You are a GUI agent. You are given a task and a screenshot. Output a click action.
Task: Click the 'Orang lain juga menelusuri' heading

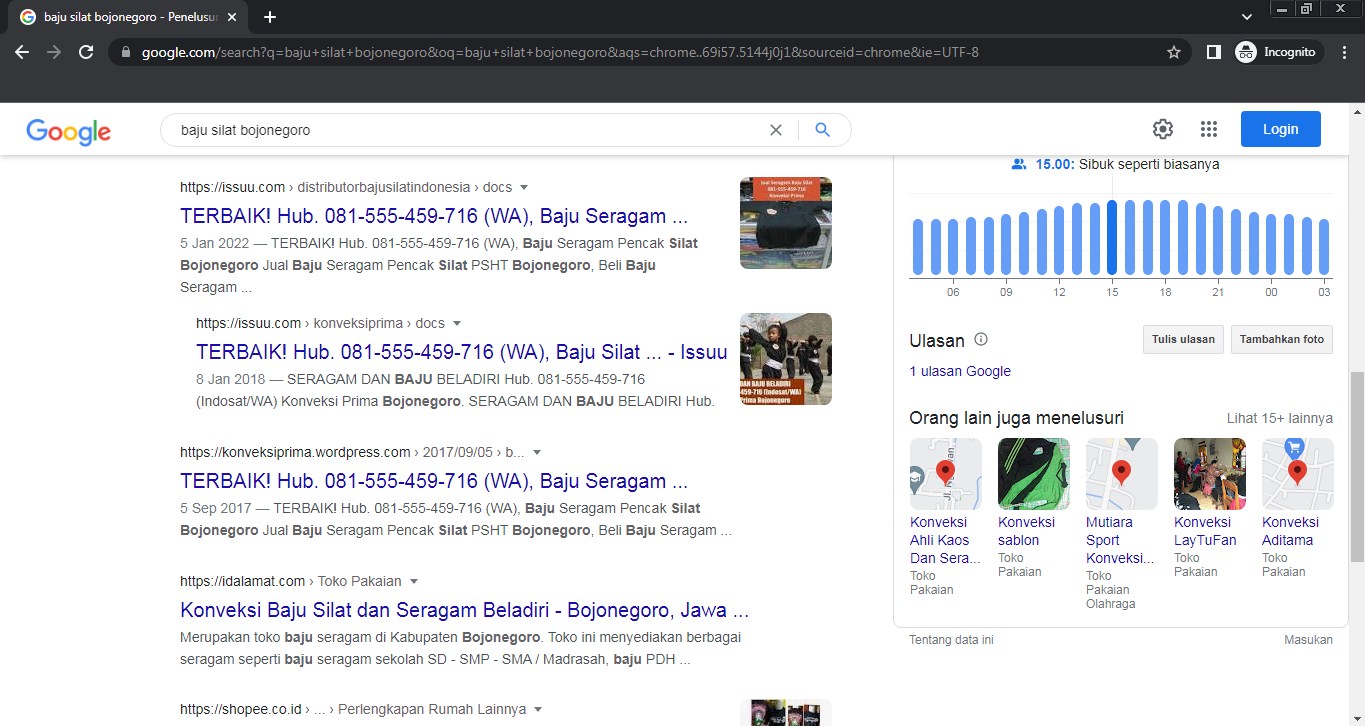click(x=1016, y=418)
